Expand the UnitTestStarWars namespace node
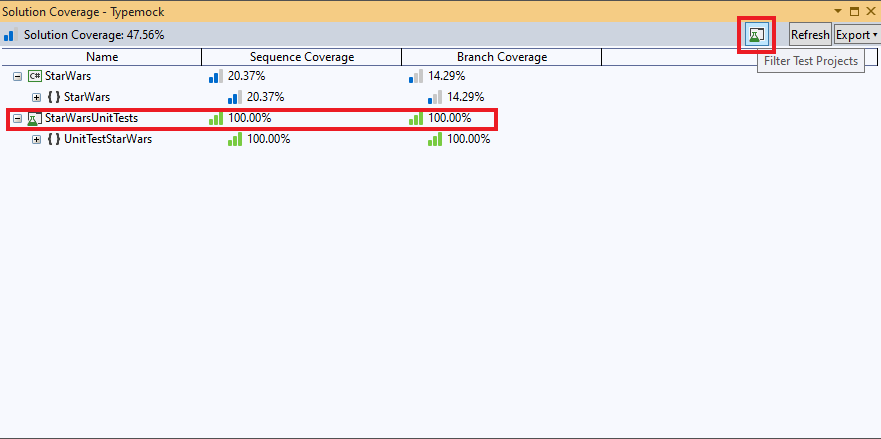This screenshot has width=881, height=439. [37, 139]
